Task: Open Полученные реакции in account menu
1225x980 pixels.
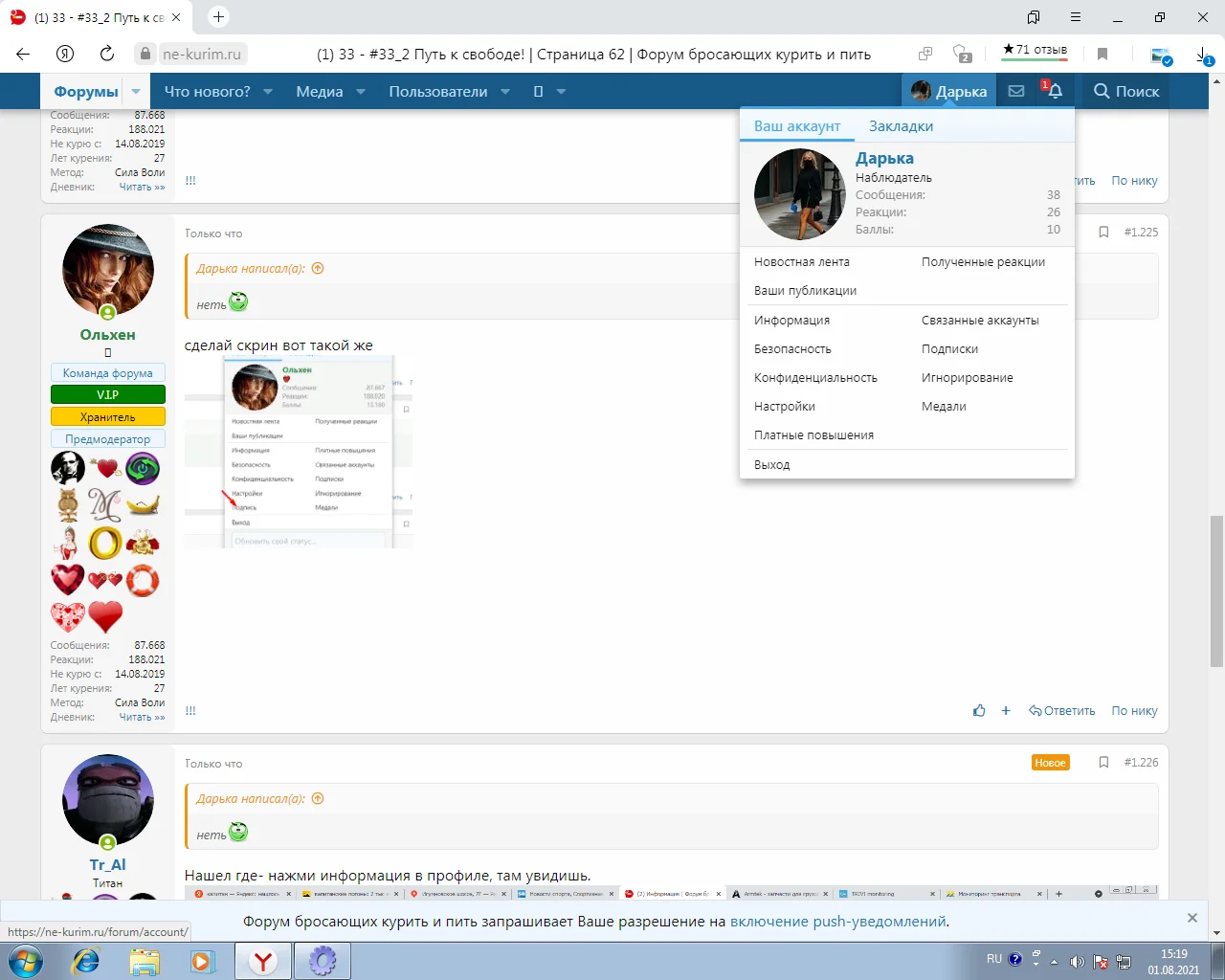Action: pyautogui.click(x=983, y=262)
